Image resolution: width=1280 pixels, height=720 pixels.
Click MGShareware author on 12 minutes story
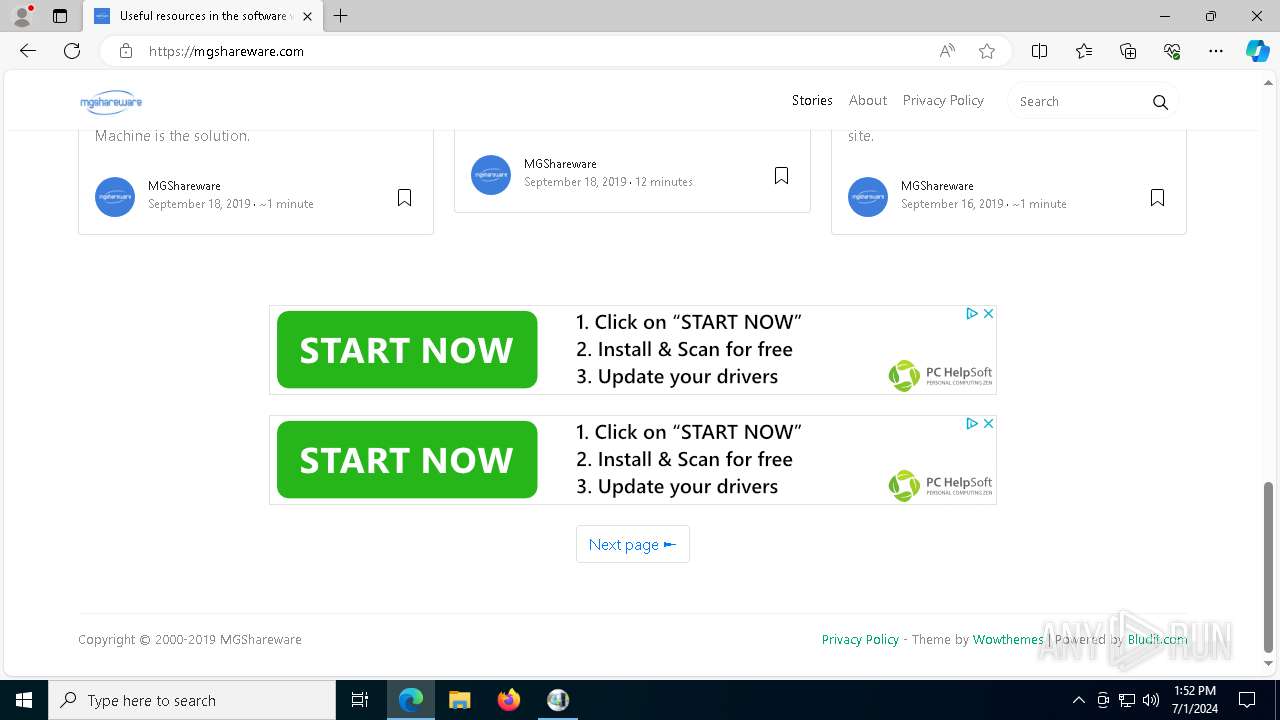(x=560, y=164)
